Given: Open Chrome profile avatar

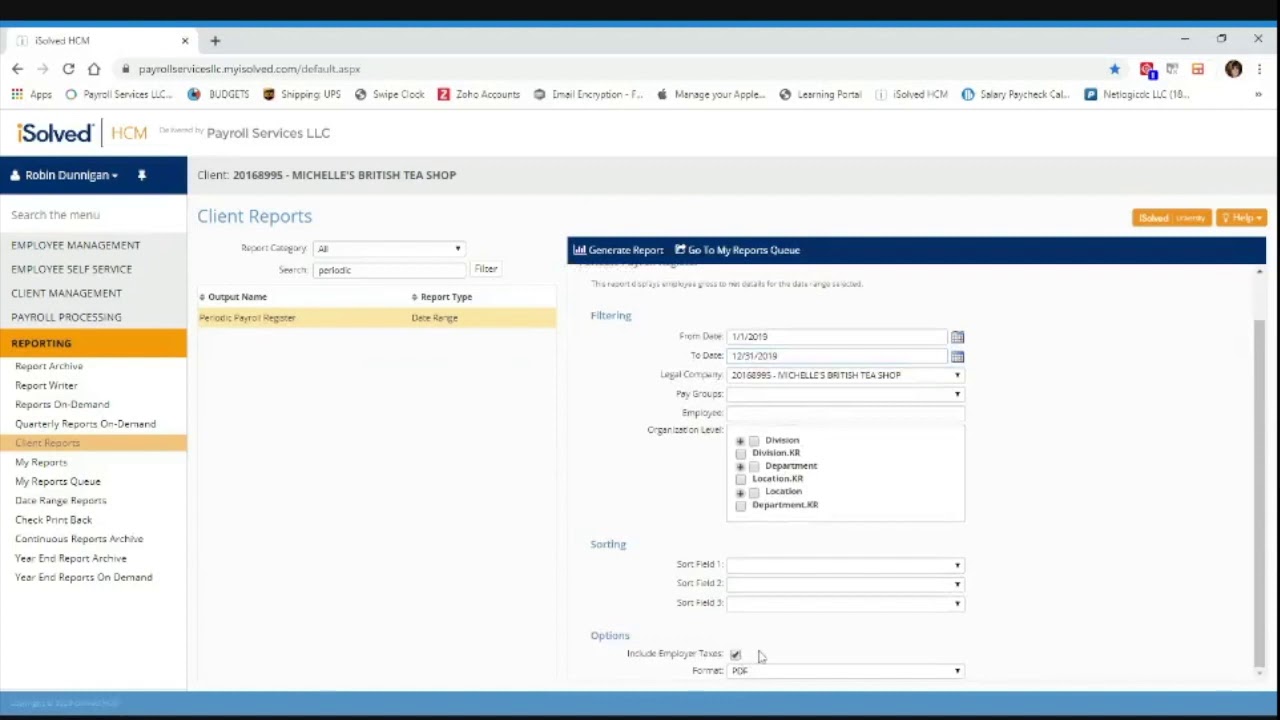Looking at the screenshot, I should (x=1233, y=69).
